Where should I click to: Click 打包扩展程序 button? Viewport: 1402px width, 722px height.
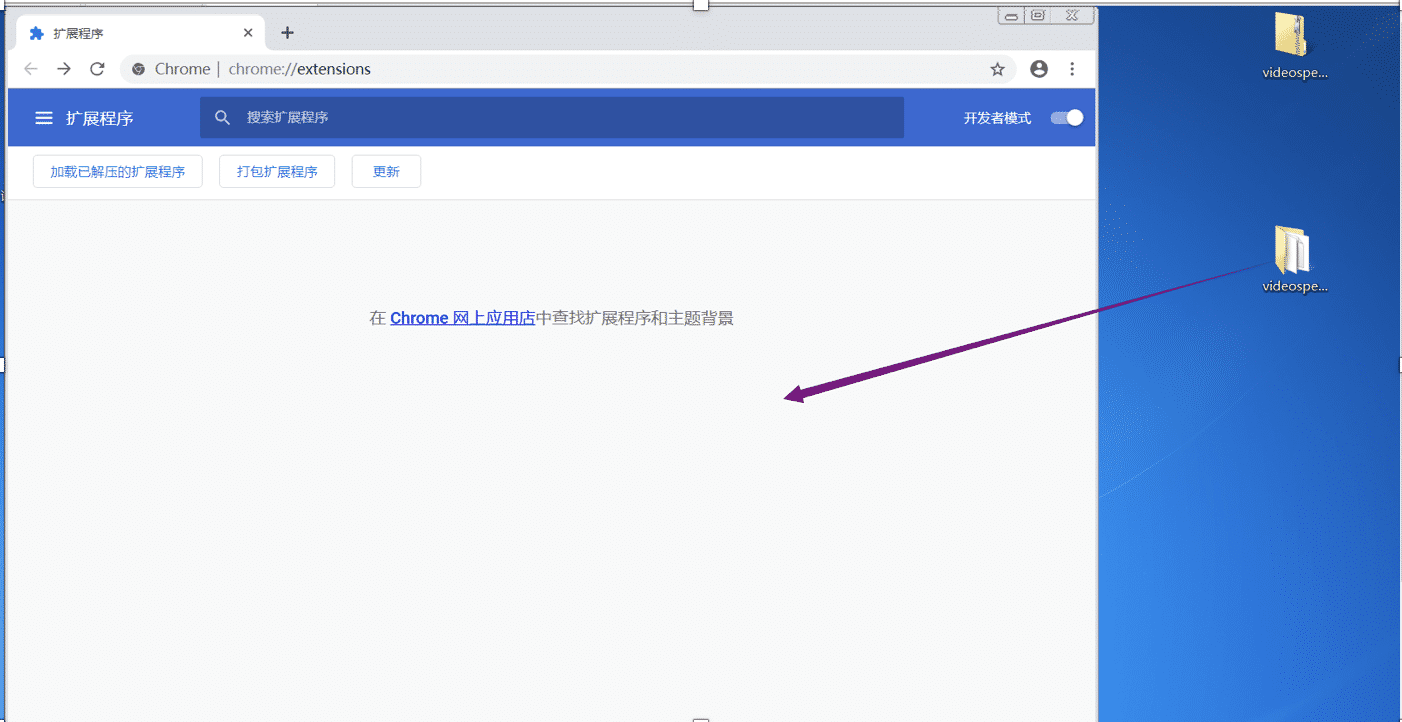tap(277, 171)
